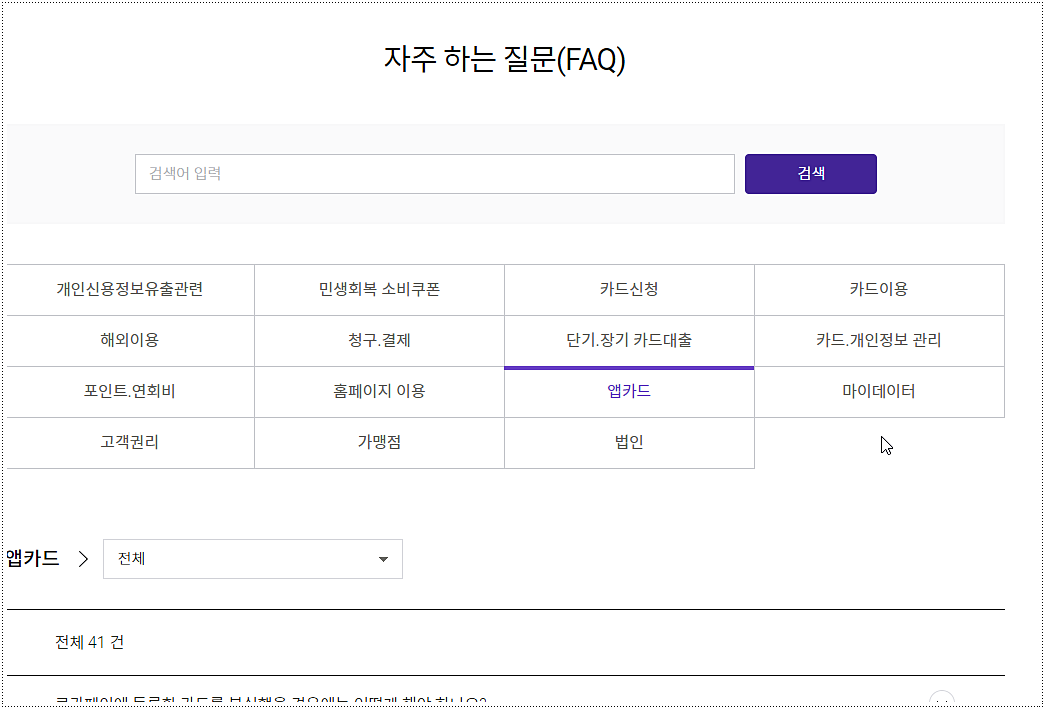Open the 카드.개인정보 관리 category
This screenshot has width=1045, height=709.
[879, 340]
